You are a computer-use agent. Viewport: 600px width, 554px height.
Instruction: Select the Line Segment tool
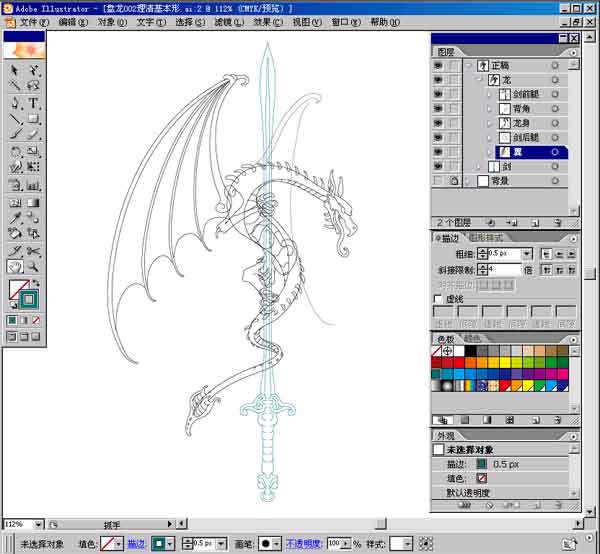tap(15, 119)
